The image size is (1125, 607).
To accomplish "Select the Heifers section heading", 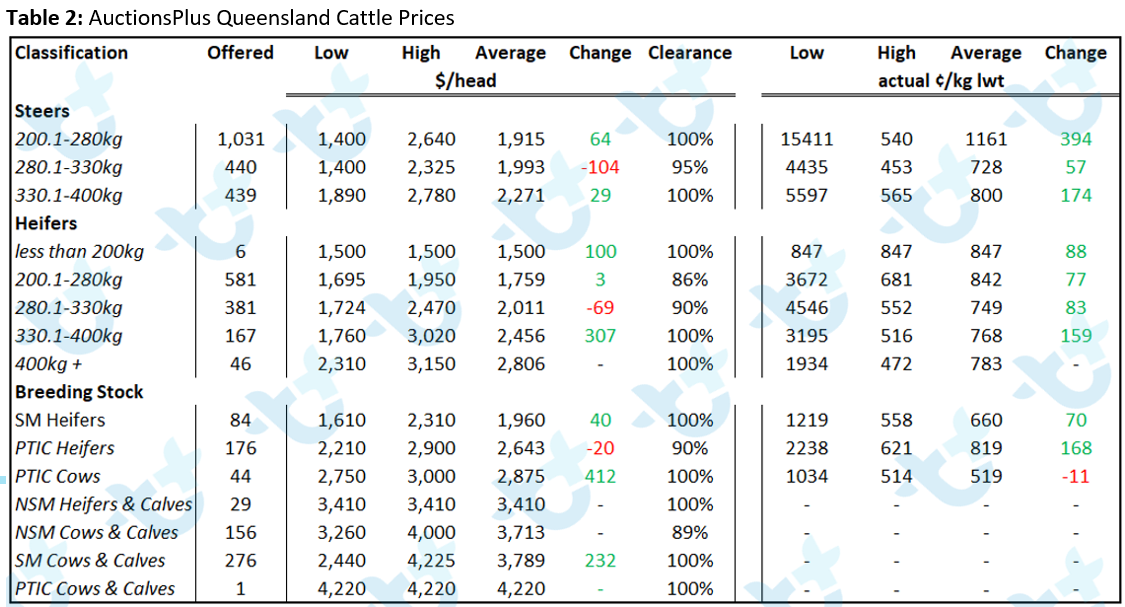I will click(46, 223).
